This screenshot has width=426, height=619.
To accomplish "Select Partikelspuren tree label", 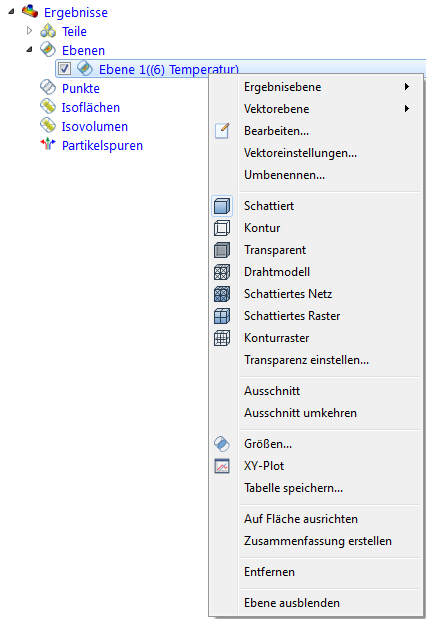I will pos(102,146).
